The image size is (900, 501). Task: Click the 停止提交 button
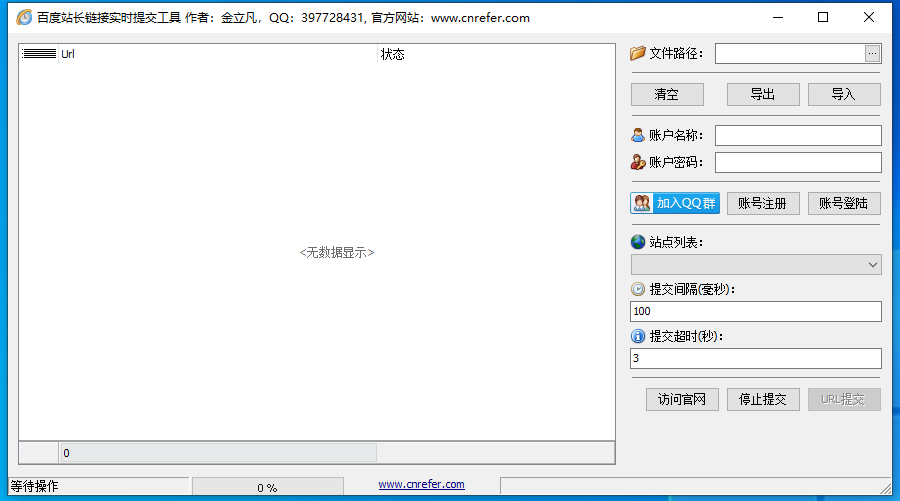coord(763,399)
